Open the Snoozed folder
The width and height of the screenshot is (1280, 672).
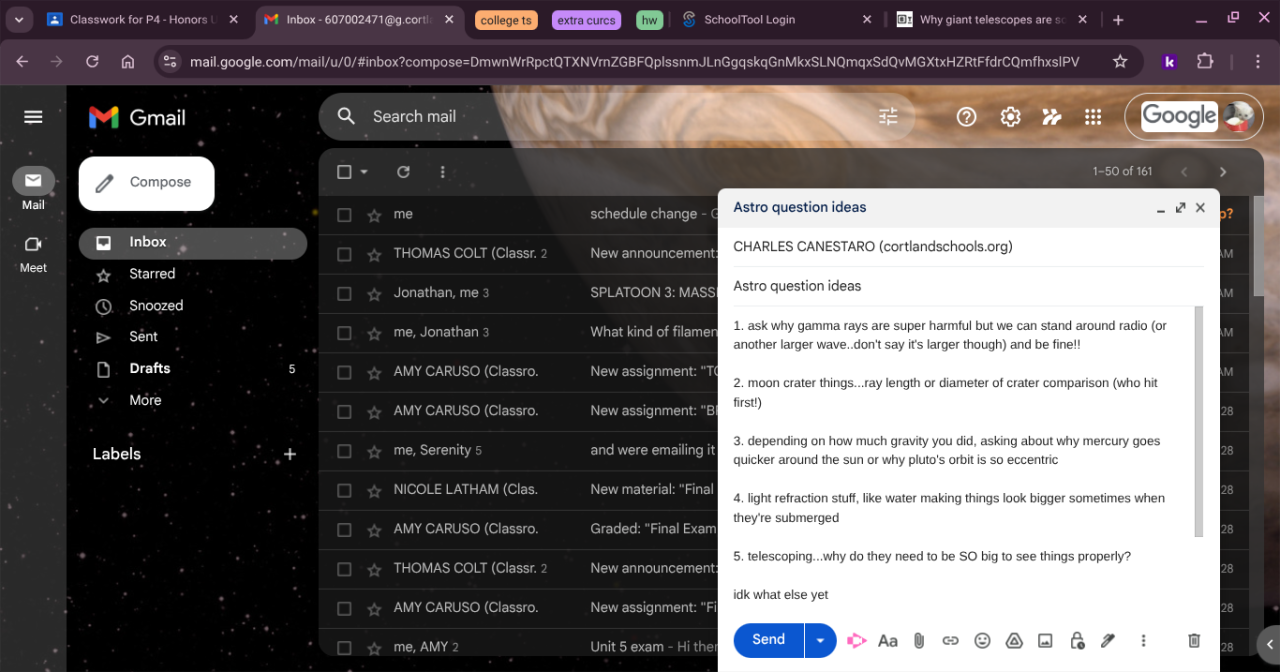[x=156, y=306]
